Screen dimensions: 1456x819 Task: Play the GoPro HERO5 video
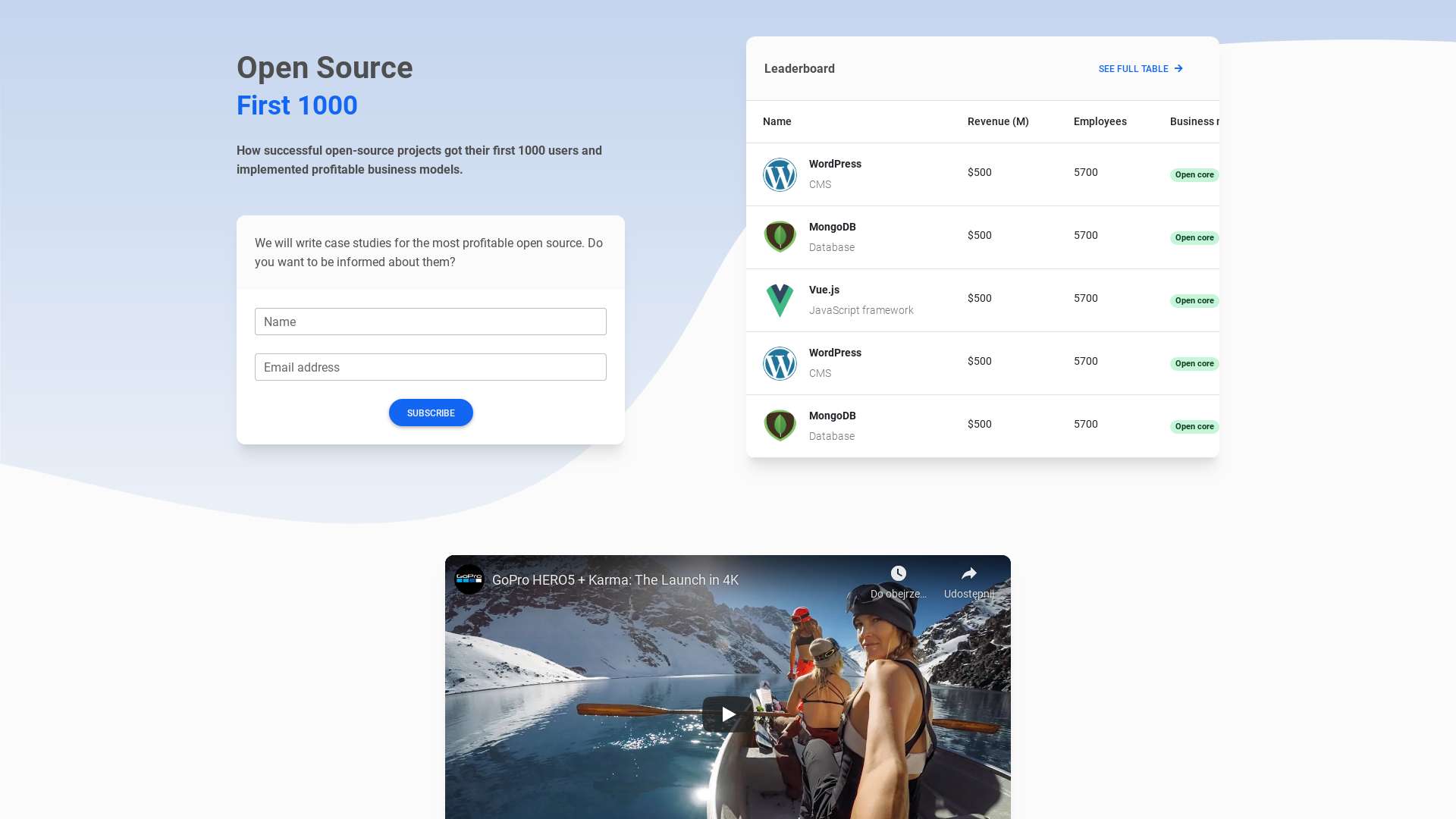point(727,714)
